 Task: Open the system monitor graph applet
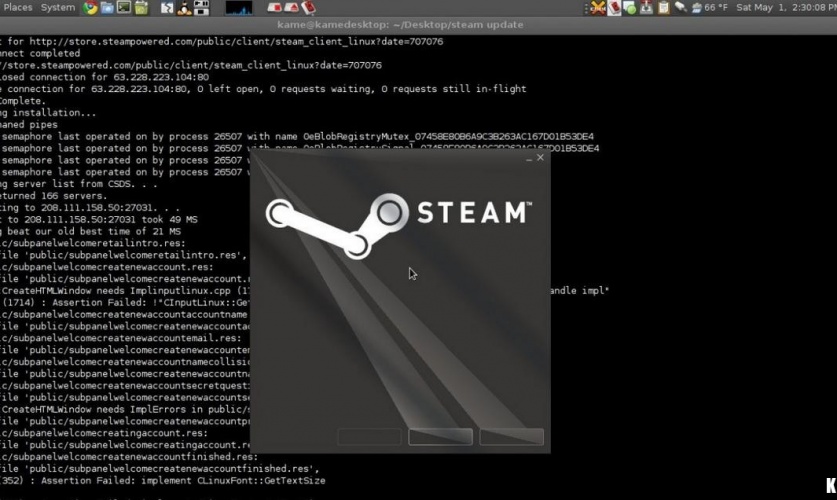(x=238, y=8)
